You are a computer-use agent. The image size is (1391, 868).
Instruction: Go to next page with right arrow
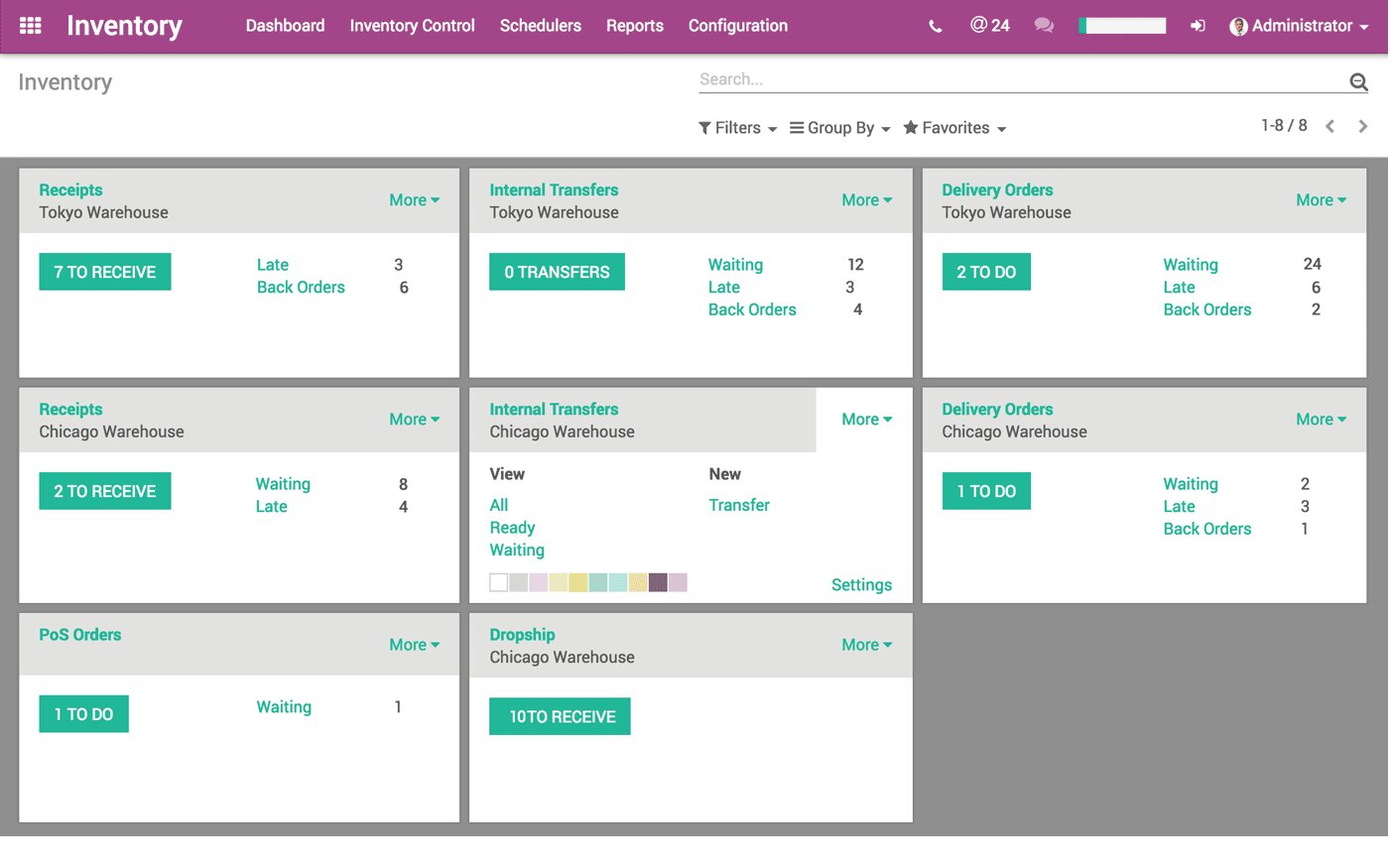tap(1363, 126)
